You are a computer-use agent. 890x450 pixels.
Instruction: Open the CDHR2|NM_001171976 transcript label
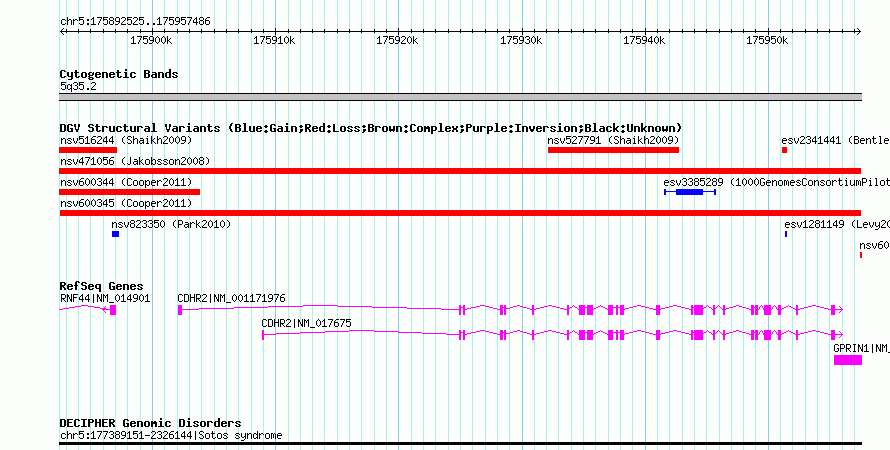point(232,298)
